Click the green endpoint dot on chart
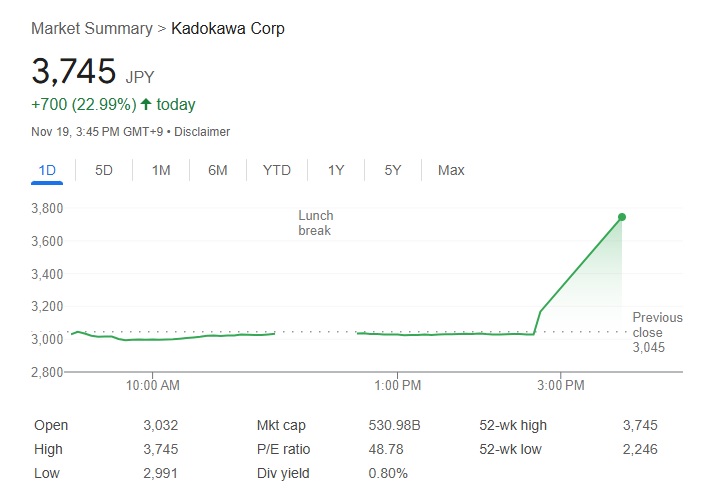The height and width of the screenshot is (494, 723). pyautogui.click(x=622, y=217)
